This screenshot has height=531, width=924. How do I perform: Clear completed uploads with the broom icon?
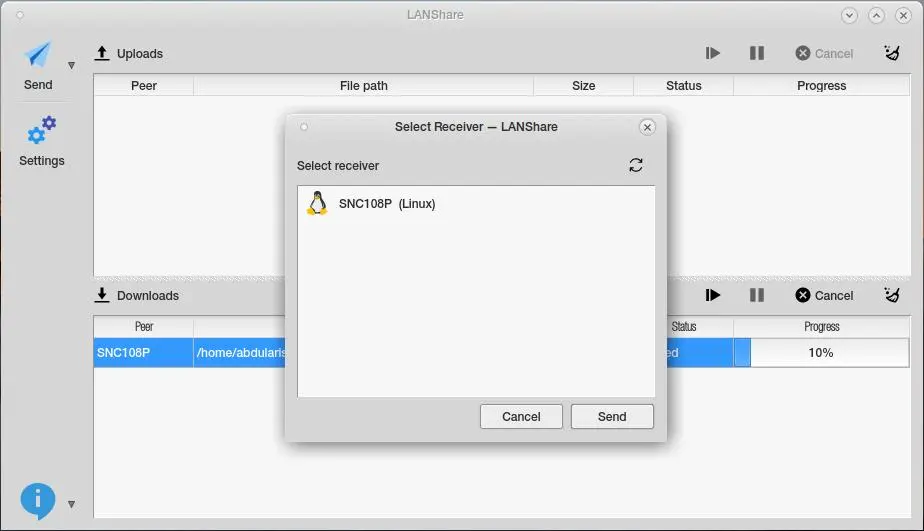pyautogui.click(x=892, y=53)
